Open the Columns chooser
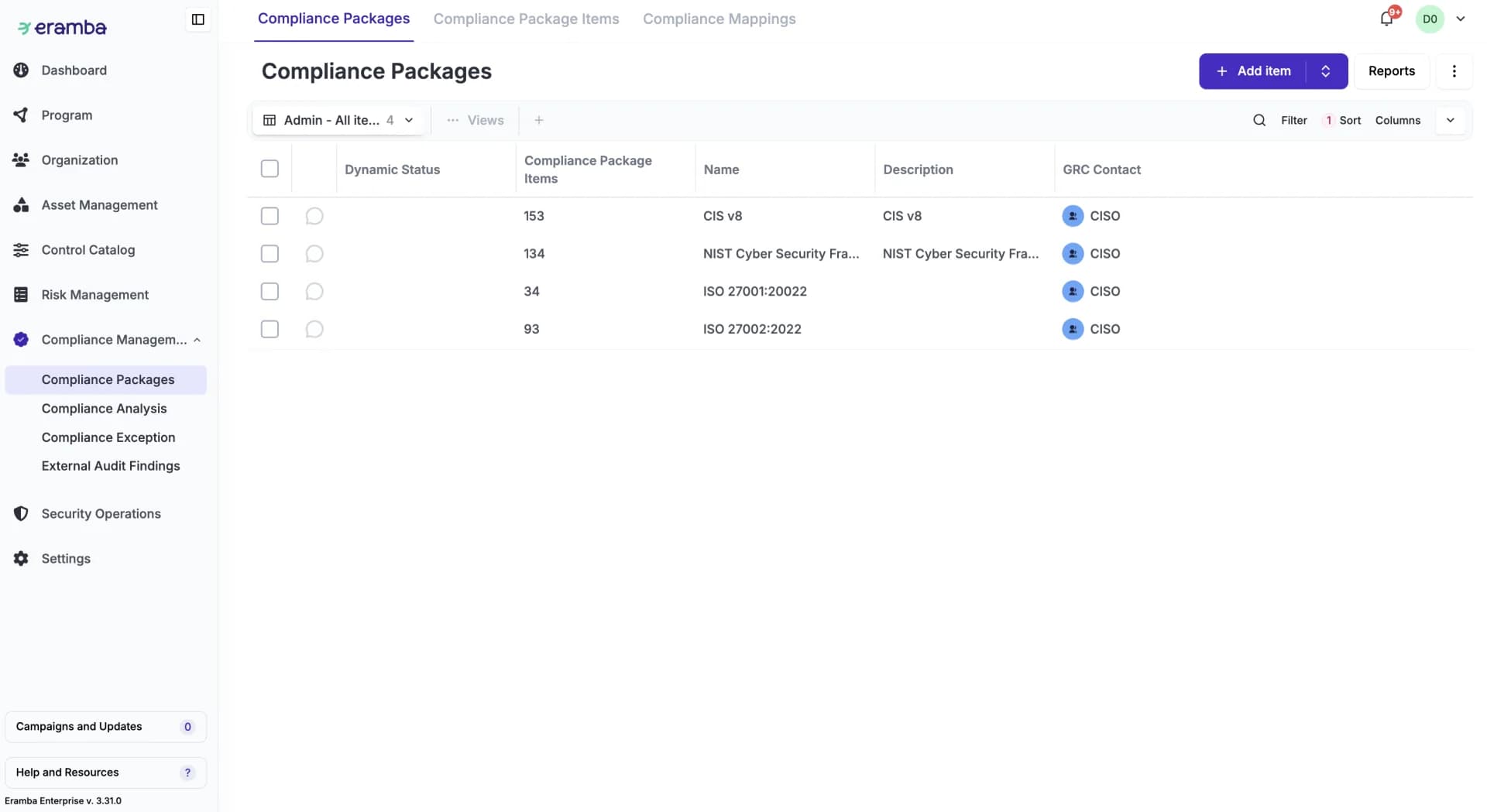The height and width of the screenshot is (812, 1487). [1397, 120]
